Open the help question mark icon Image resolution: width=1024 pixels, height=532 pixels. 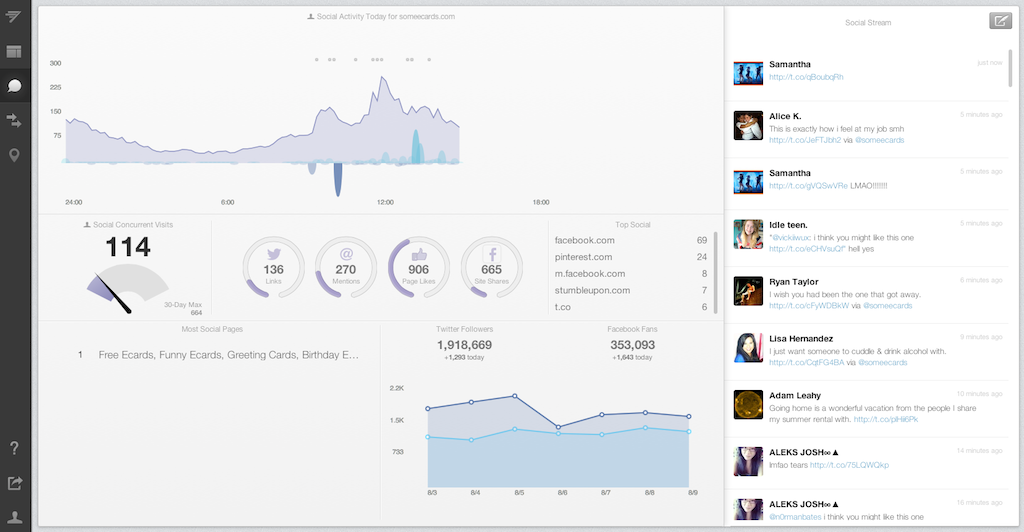[14, 448]
